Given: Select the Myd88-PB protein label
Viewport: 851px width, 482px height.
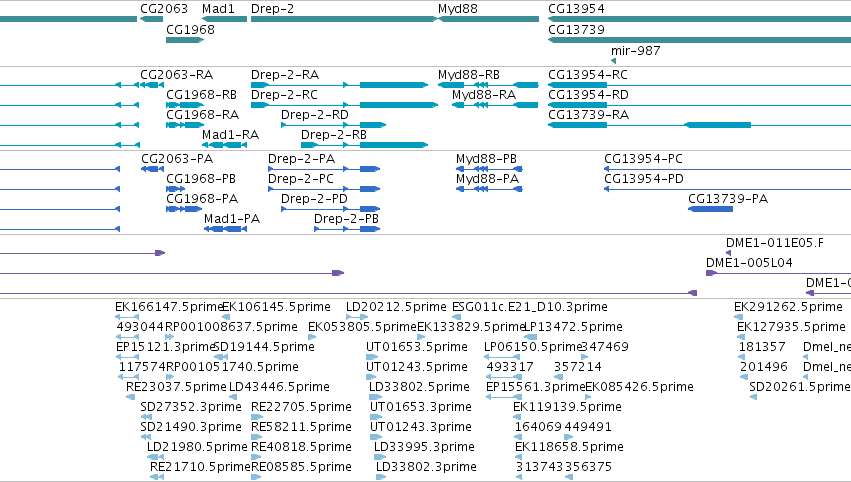Looking at the screenshot, I should pyautogui.click(x=486, y=159).
